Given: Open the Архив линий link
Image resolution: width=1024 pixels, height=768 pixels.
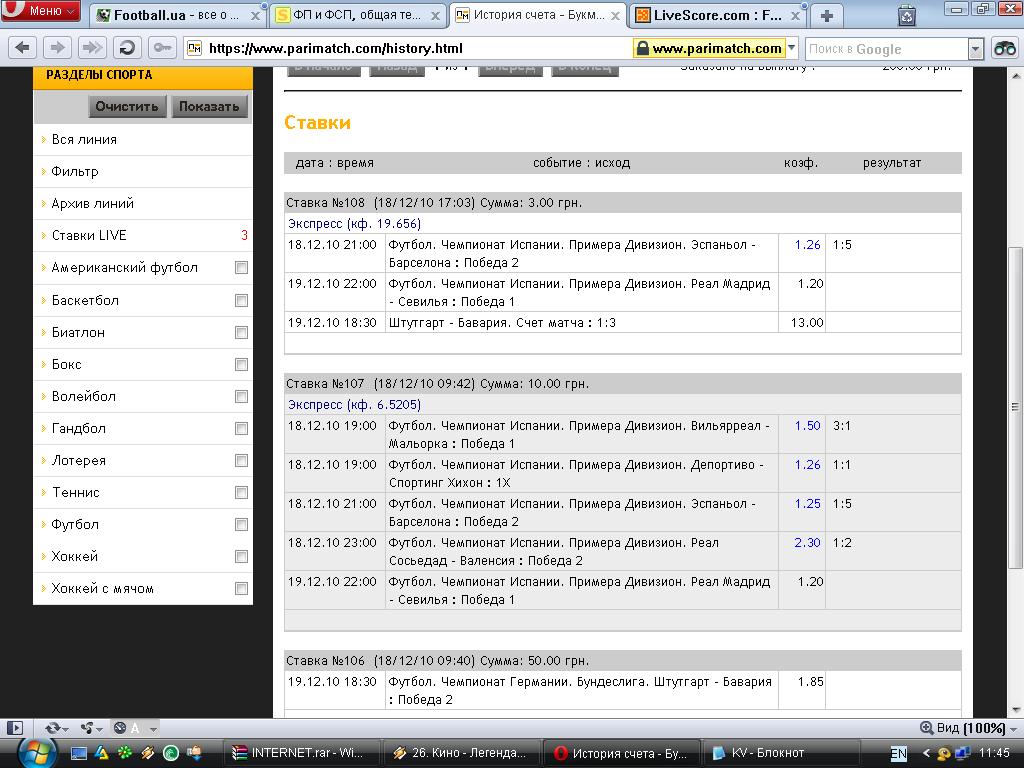Looking at the screenshot, I should [92, 203].
